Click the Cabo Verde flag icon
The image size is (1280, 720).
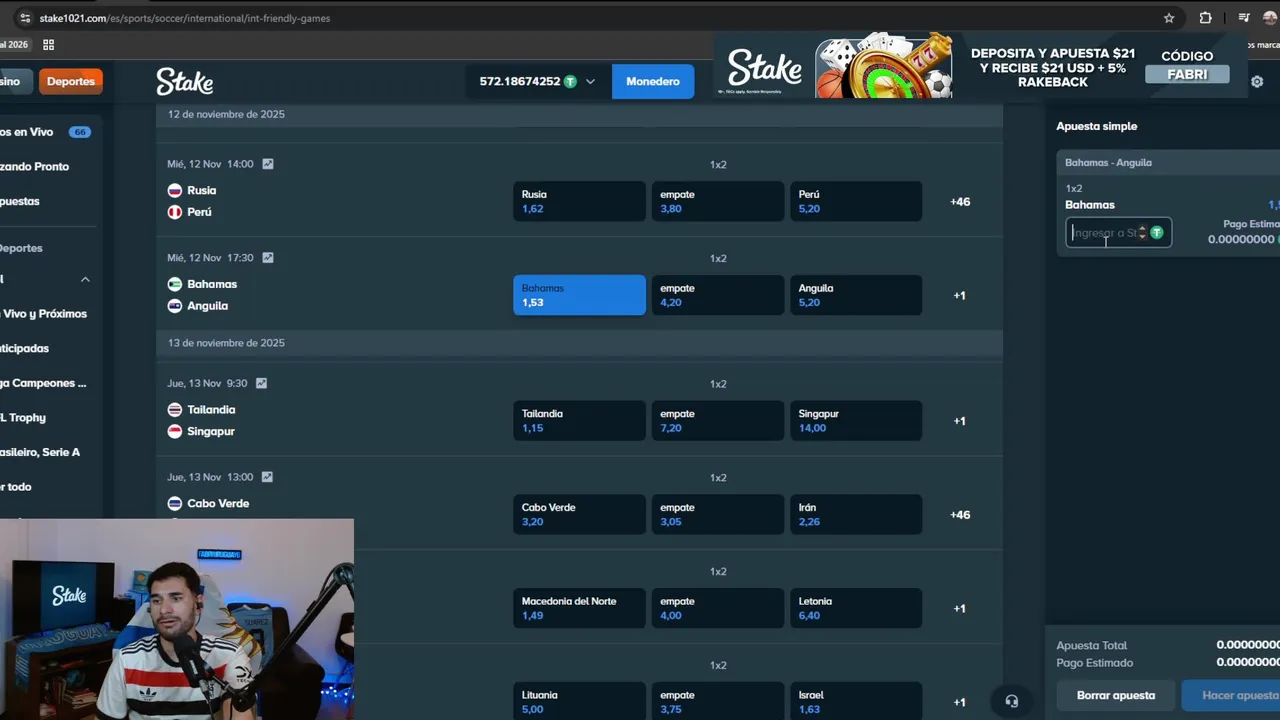pyautogui.click(x=174, y=503)
